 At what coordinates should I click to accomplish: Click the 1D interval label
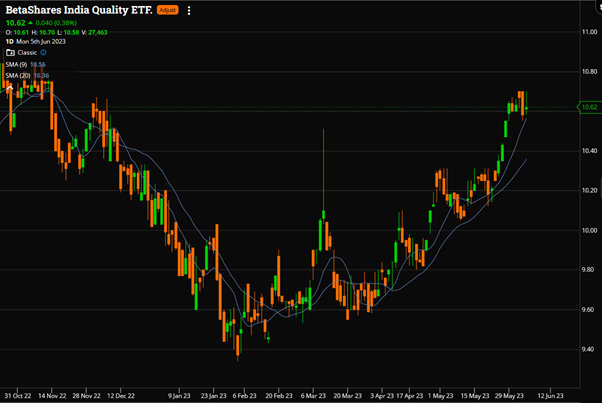pos(10,41)
